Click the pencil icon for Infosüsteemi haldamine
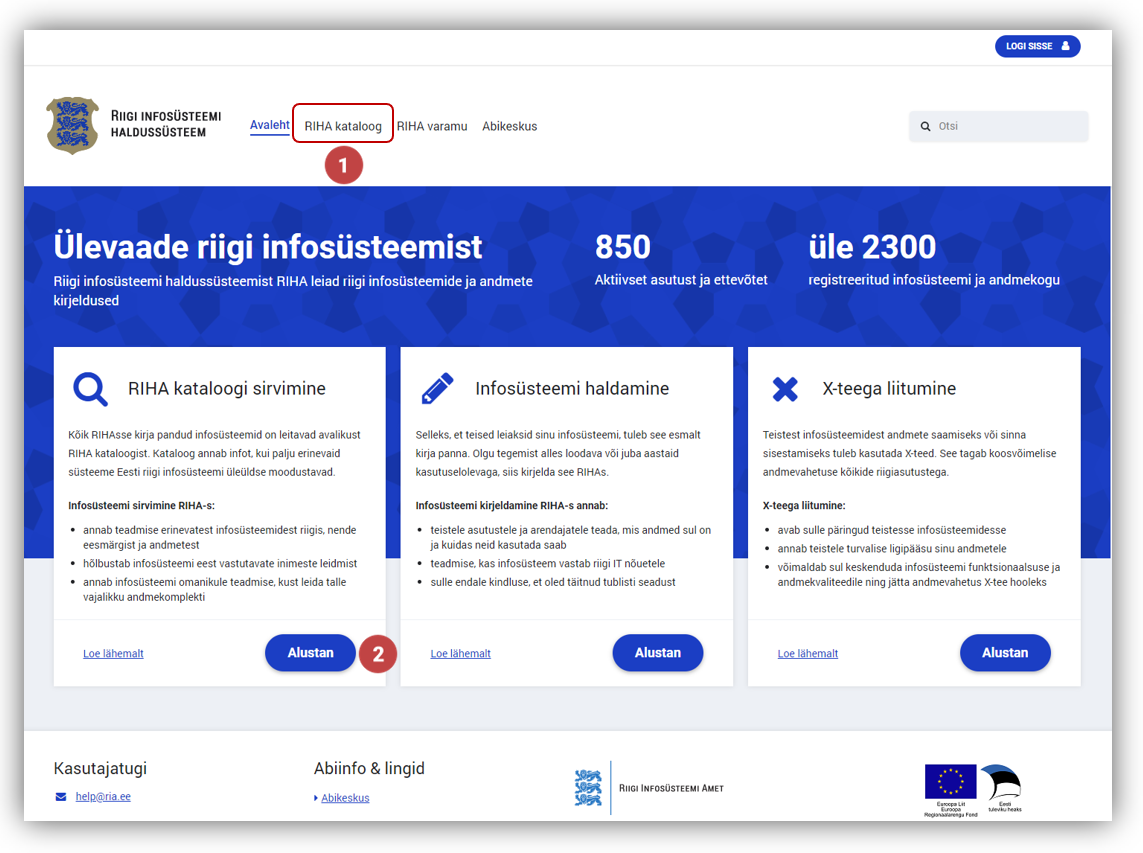The height and width of the screenshot is (853, 1143). (x=437, y=388)
